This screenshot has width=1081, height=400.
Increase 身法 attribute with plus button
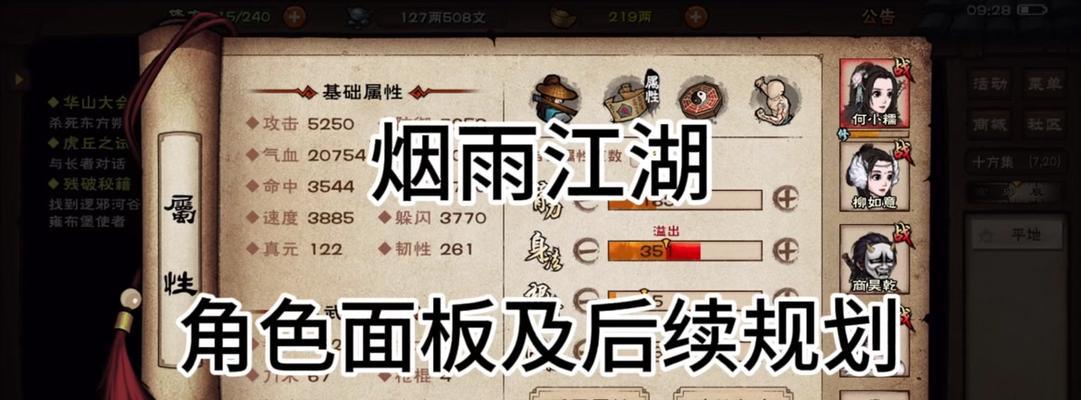pos(785,250)
